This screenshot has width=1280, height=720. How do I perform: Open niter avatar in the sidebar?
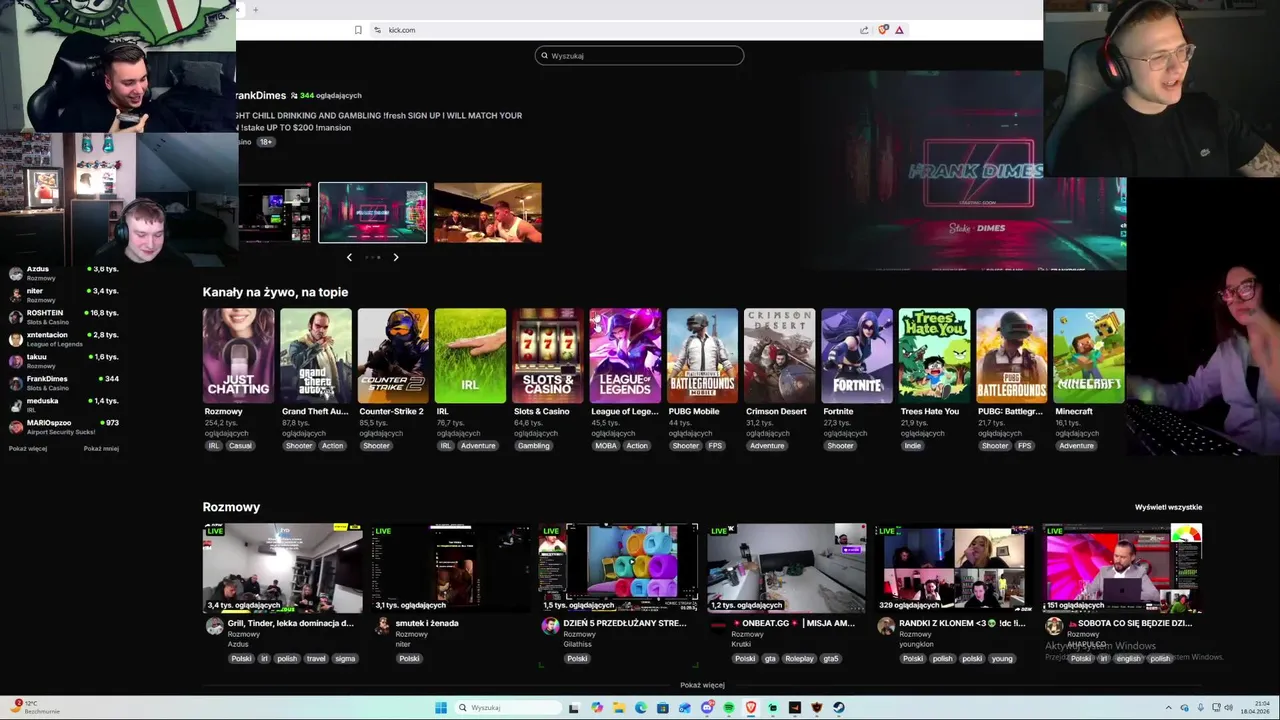(x=15, y=295)
